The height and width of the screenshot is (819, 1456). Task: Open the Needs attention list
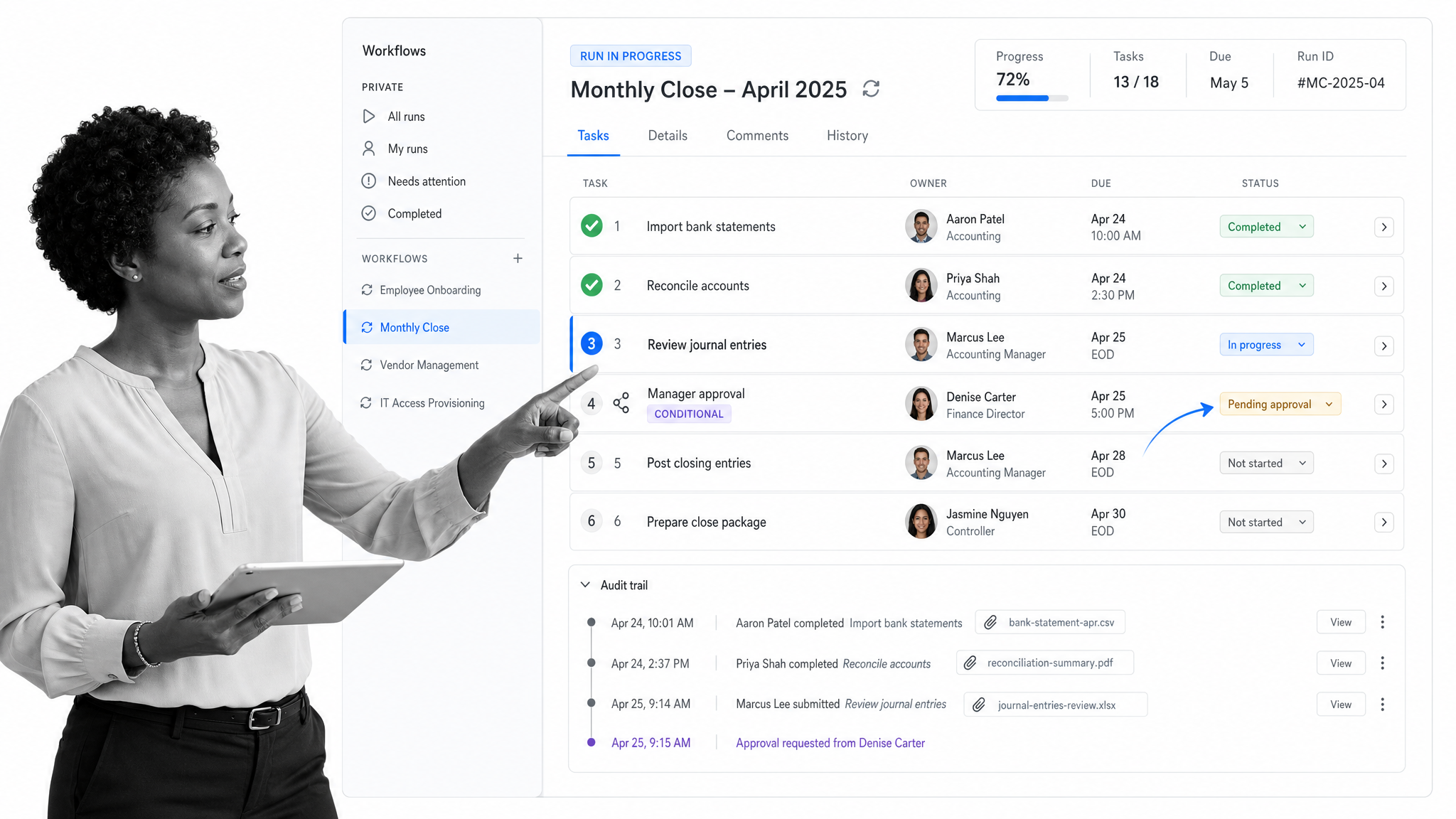(x=427, y=181)
